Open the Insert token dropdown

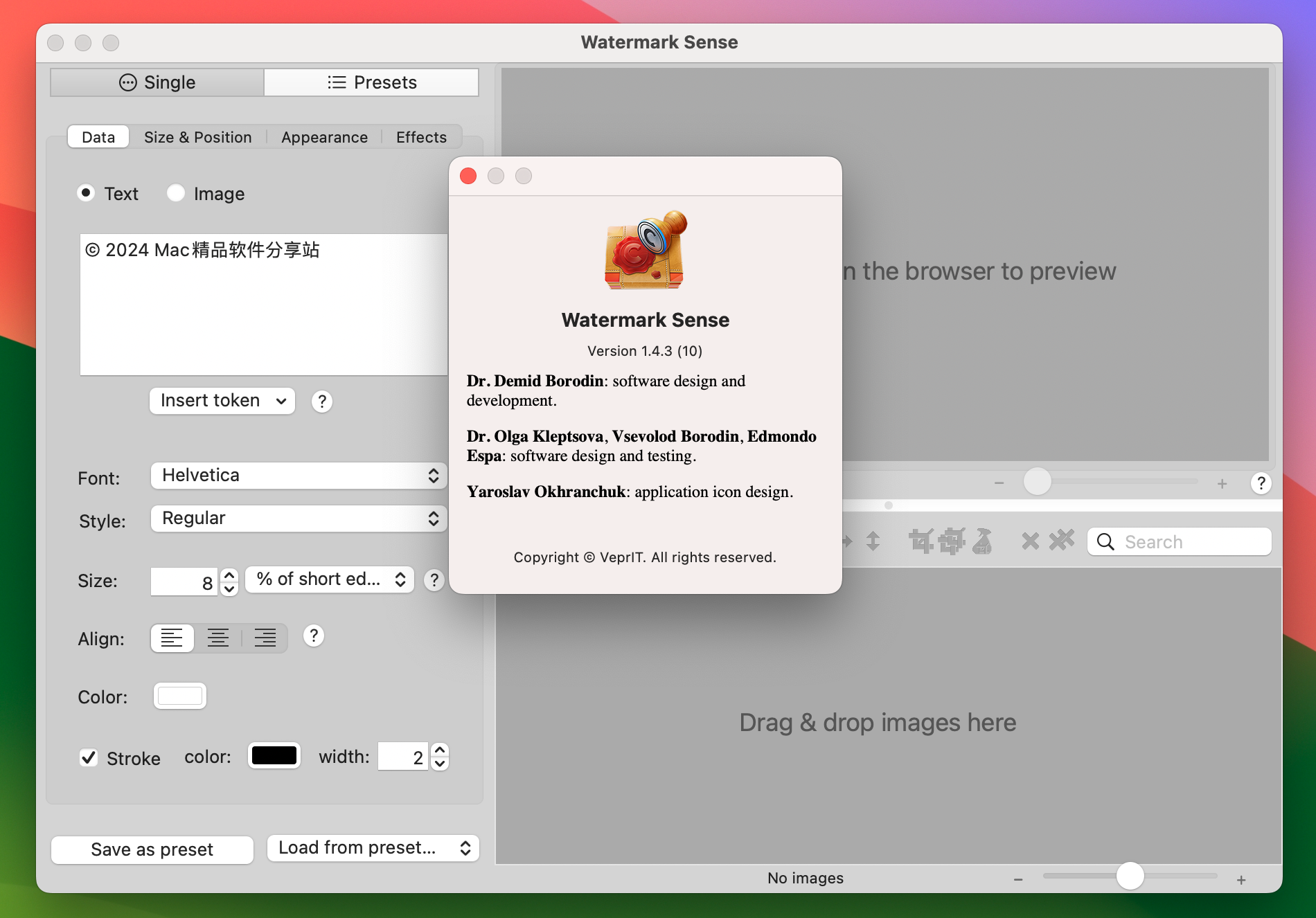(x=222, y=401)
